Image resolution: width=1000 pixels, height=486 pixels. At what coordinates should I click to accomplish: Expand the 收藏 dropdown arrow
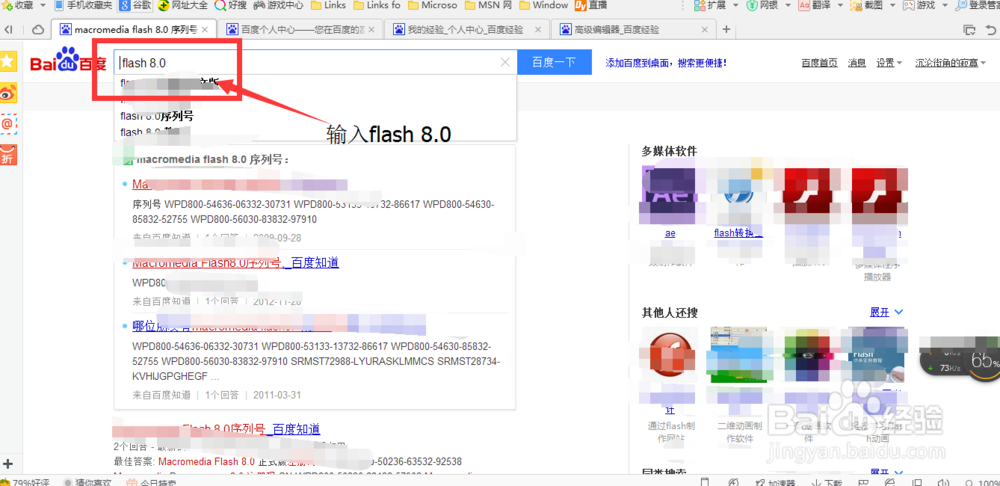(43, 5)
